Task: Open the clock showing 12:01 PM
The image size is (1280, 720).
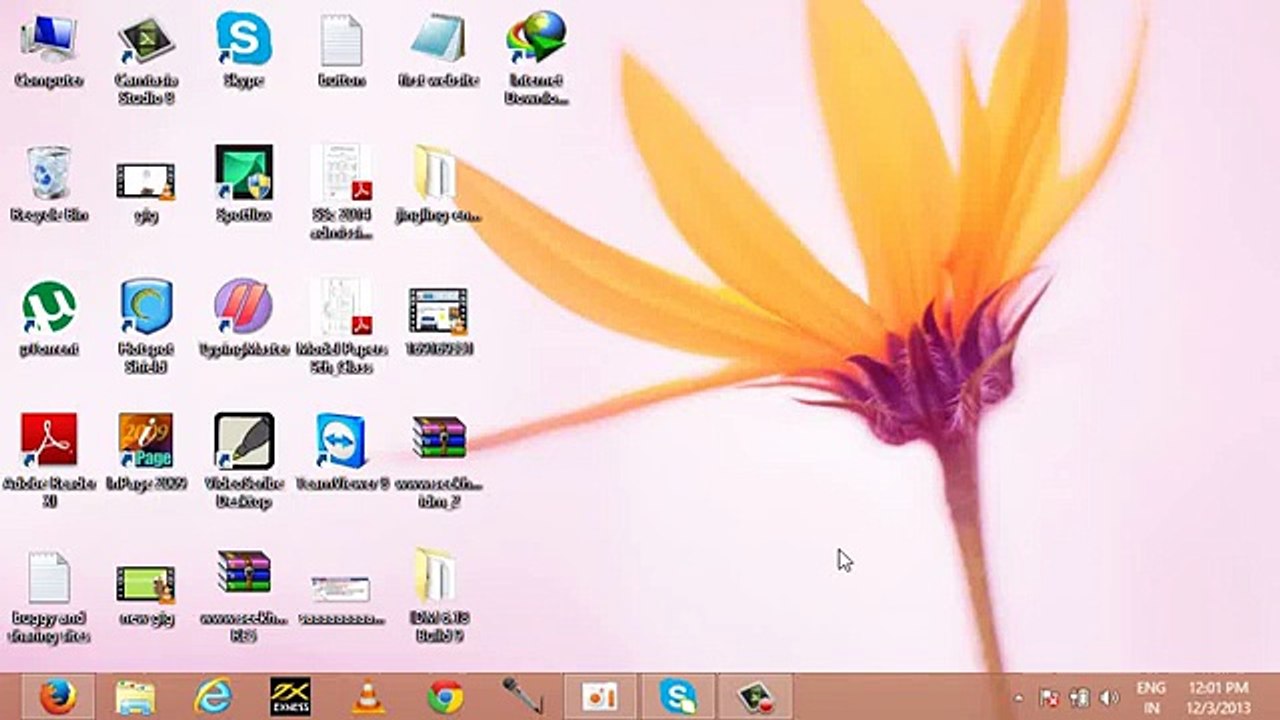Action: click(1219, 697)
